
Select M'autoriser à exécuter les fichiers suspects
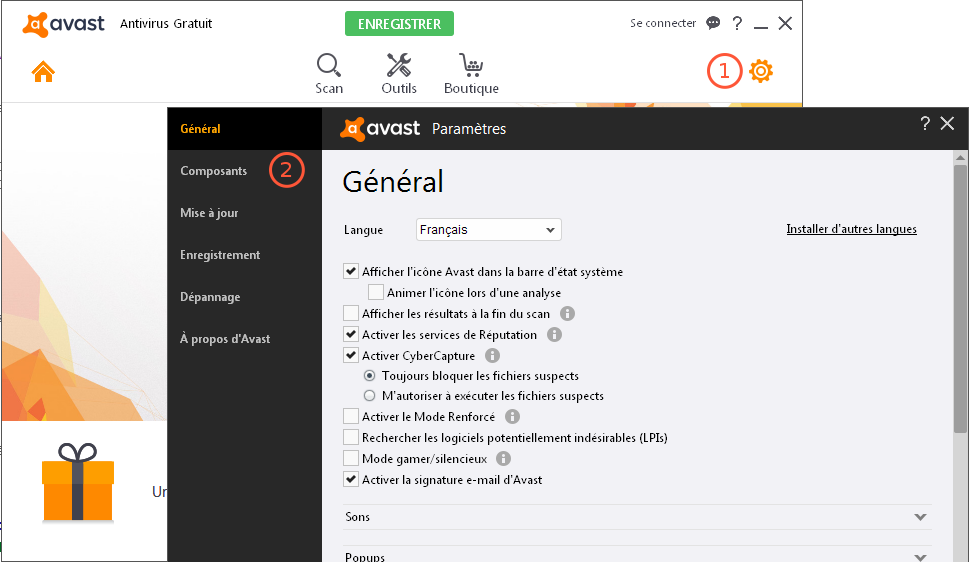coord(370,396)
